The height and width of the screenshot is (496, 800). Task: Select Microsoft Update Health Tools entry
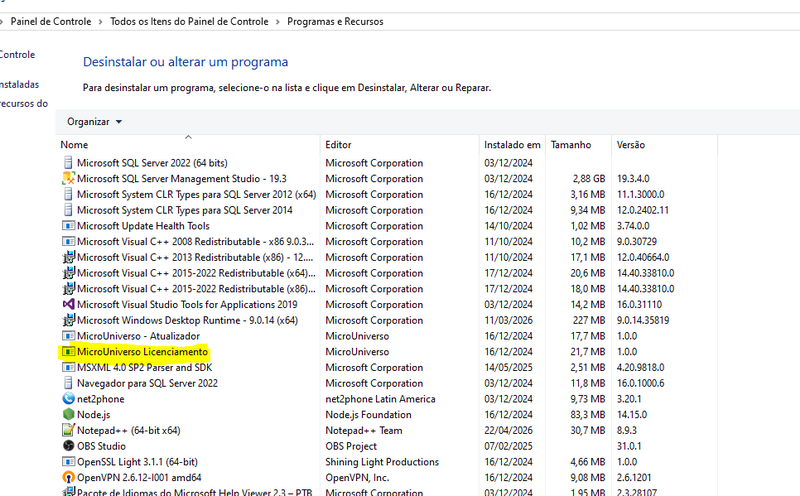tap(143, 226)
